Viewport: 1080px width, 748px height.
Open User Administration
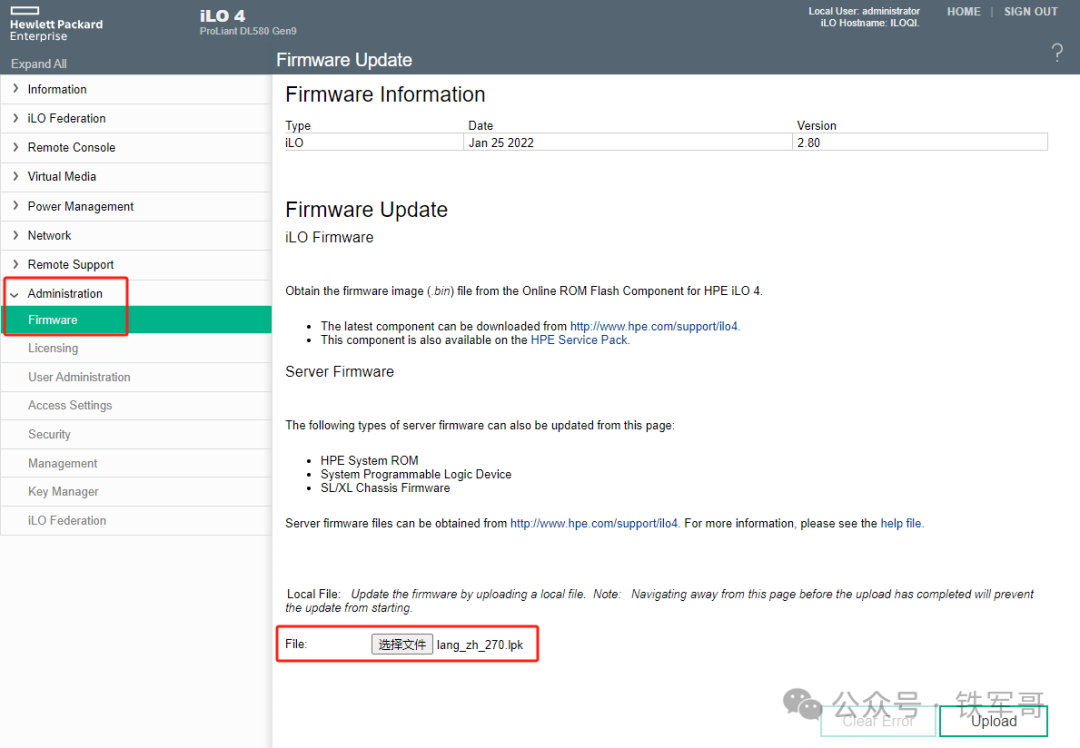[x=78, y=377]
